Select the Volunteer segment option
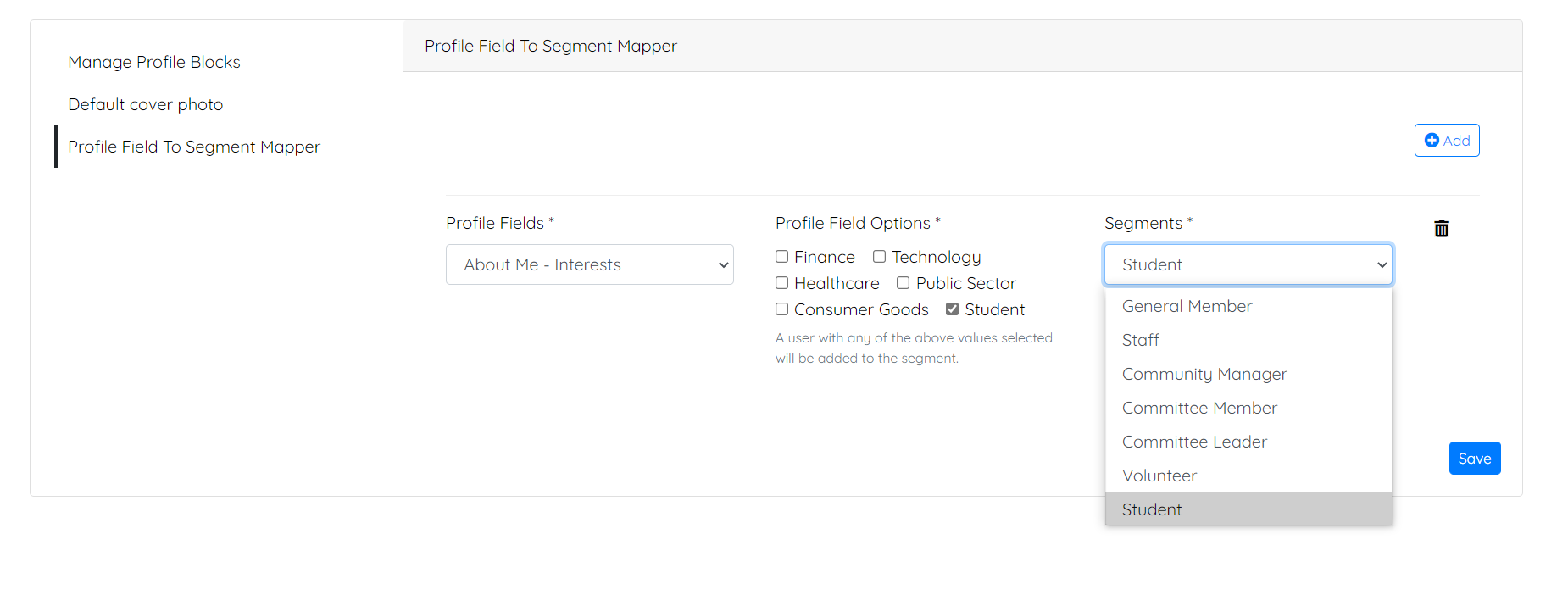Viewport: 1568px width, 612px height. click(x=1248, y=476)
